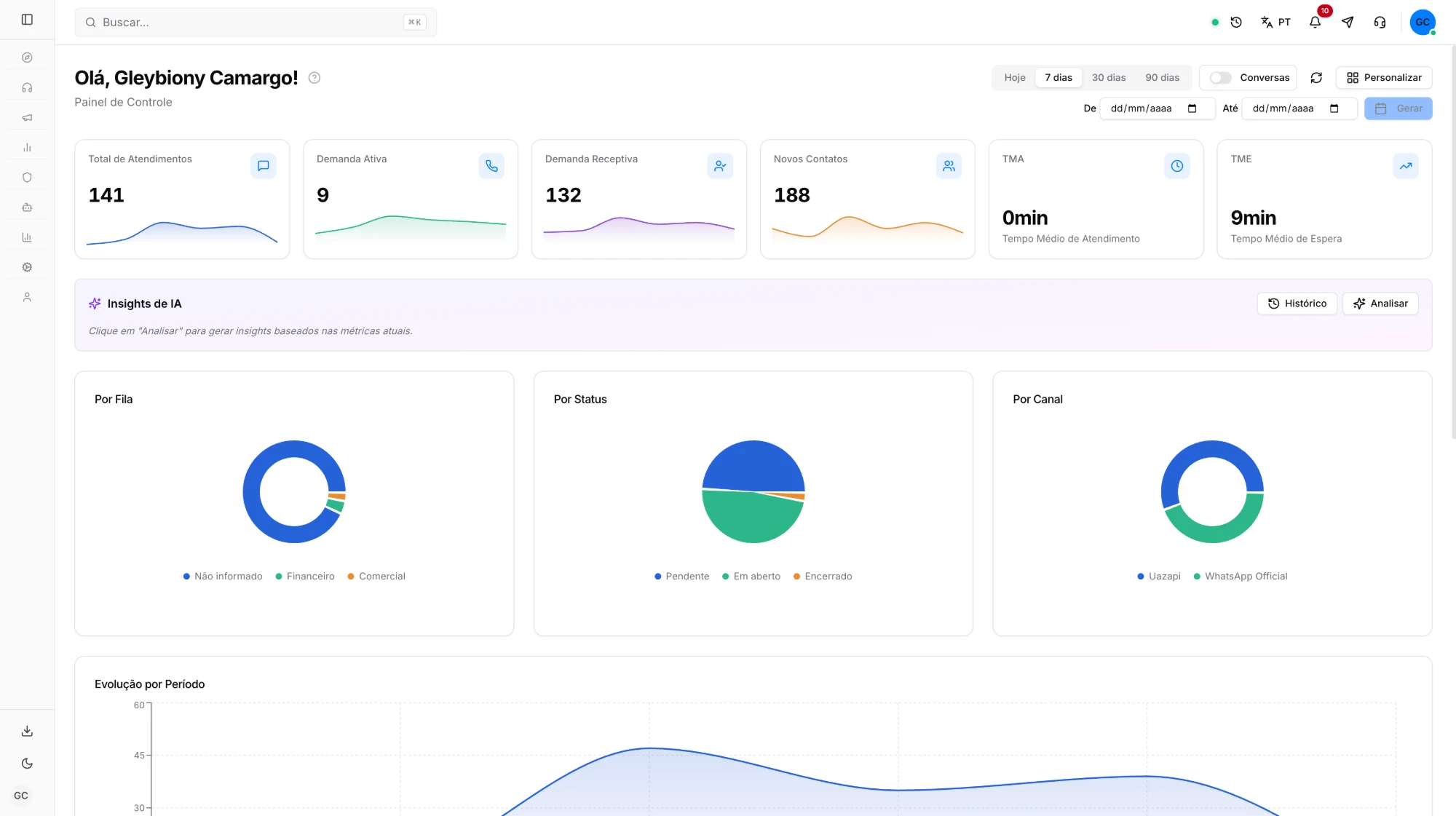Screen dimensions: 1456x816
Task: Open the history clock icon in top bar
Action: click(x=1236, y=23)
